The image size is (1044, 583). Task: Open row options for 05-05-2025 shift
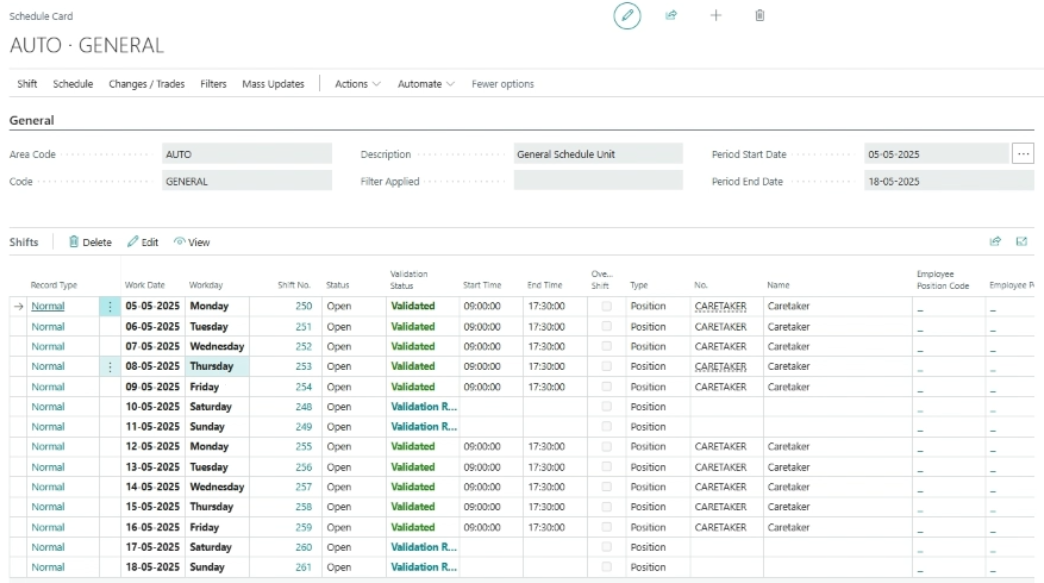point(110,307)
